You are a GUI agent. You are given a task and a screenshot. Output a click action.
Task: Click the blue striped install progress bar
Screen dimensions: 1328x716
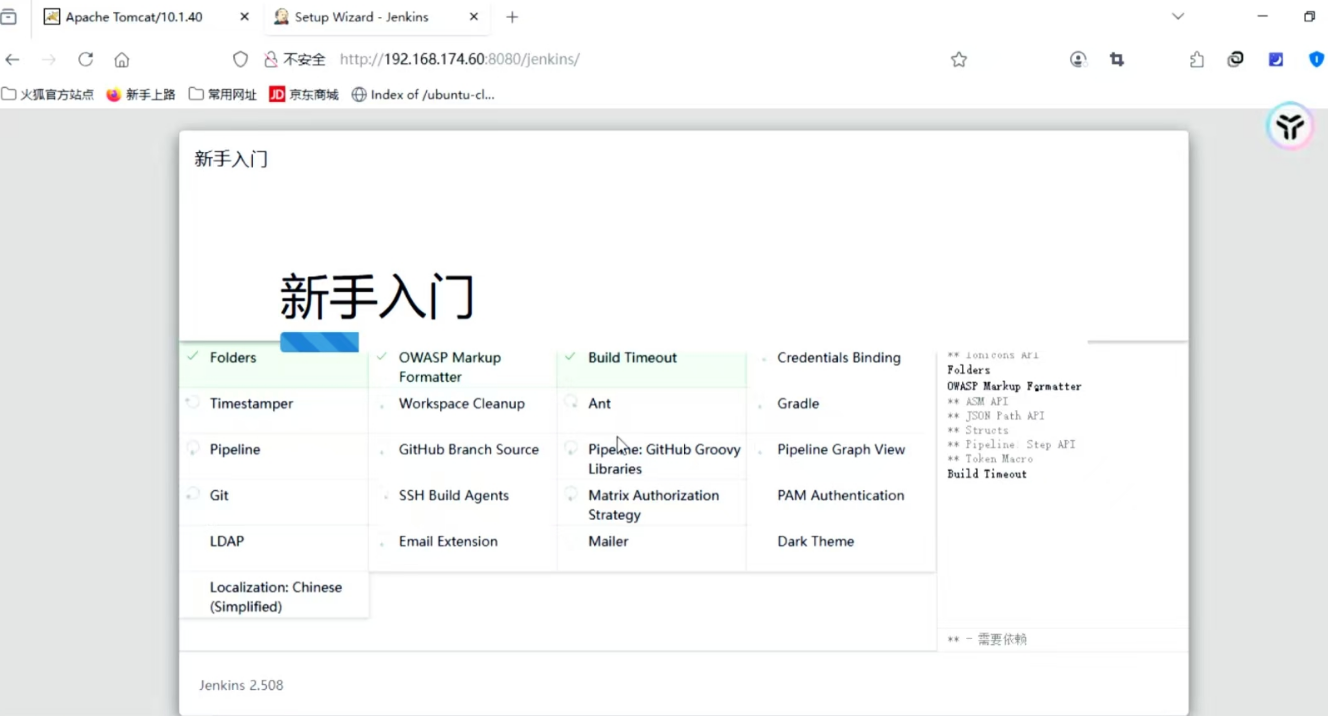(319, 342)
